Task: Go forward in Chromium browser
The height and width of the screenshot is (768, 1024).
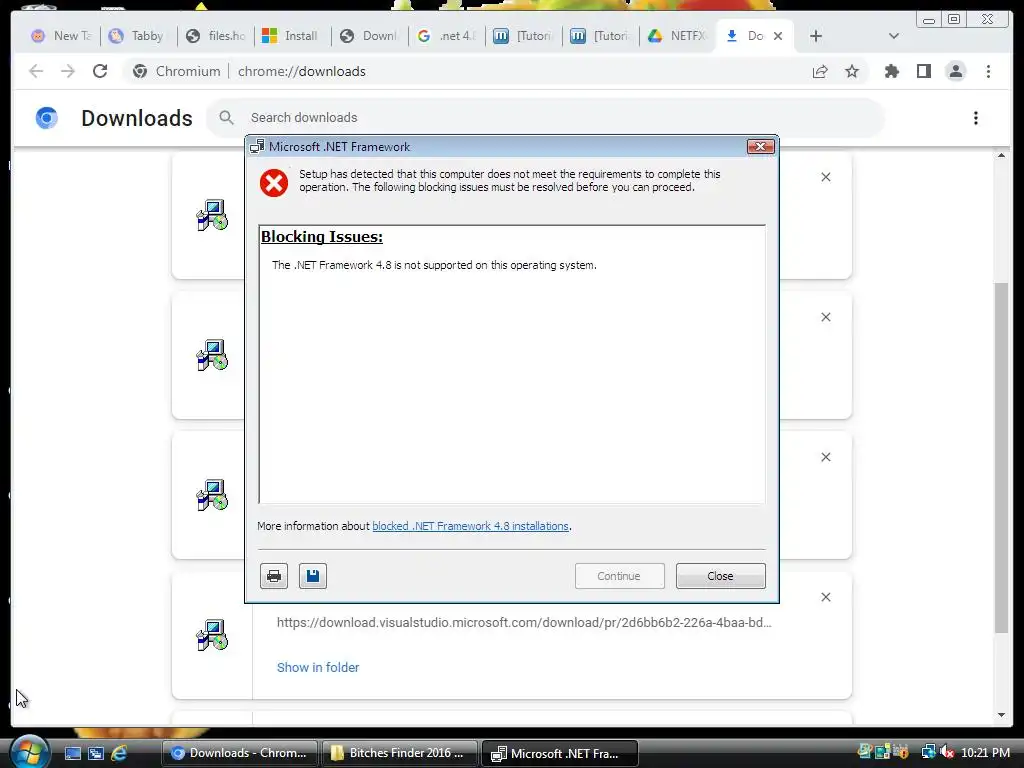Action: 68,71
